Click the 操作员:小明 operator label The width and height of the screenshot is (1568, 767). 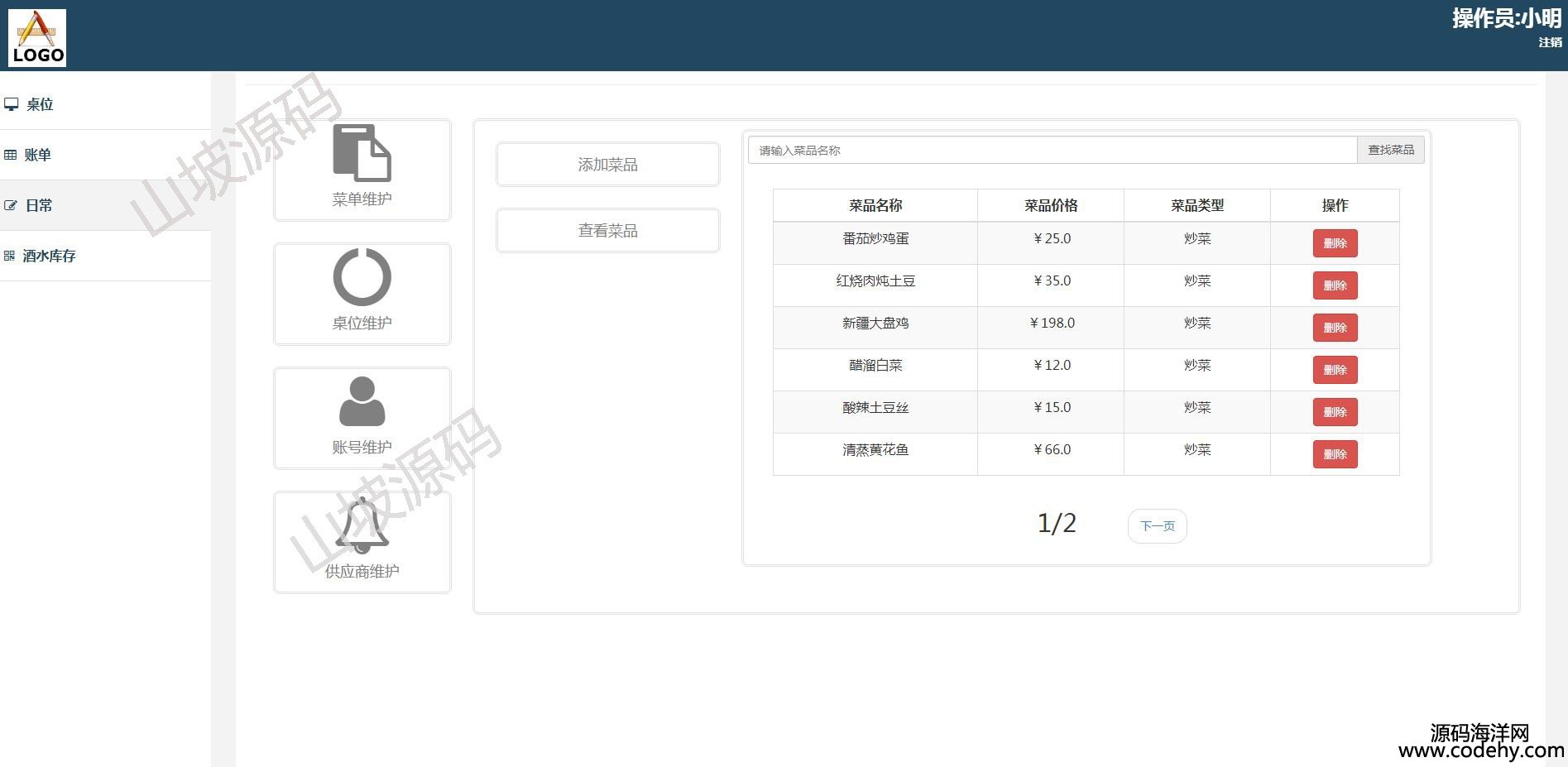pyautogui.click(x=1507, y=18)
